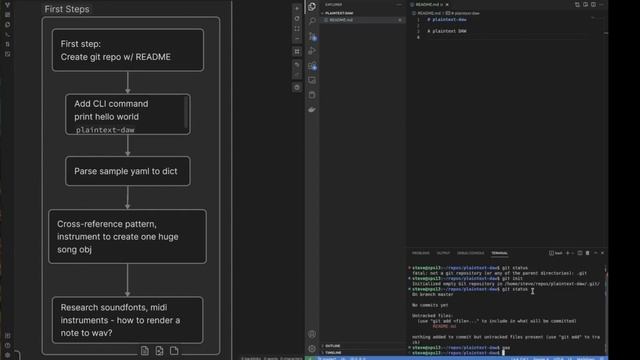Screen dimensions: 640x360
Task: Click the 'First Steps' group label
Action: [x=67, y=9]
